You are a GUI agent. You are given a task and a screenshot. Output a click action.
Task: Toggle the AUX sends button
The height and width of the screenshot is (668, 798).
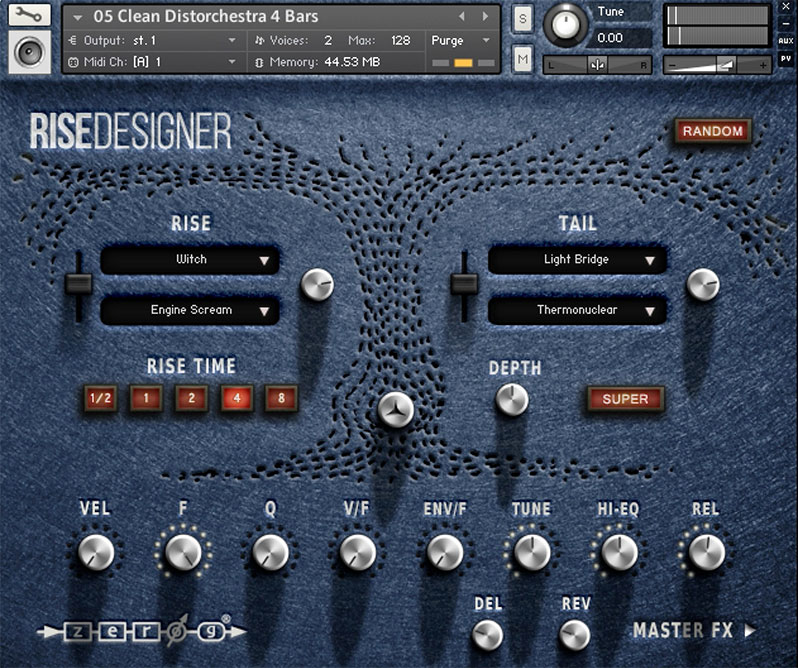coord(786,41)
